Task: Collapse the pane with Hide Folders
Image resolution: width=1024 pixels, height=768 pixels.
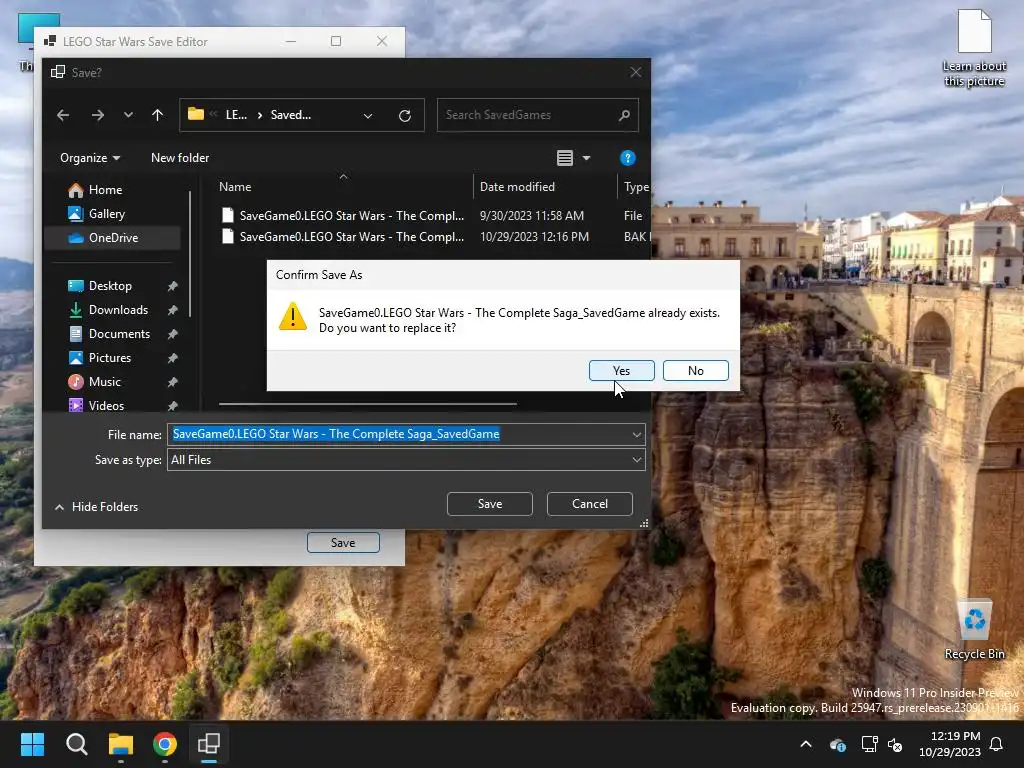Action: click(x=97, y=507)
